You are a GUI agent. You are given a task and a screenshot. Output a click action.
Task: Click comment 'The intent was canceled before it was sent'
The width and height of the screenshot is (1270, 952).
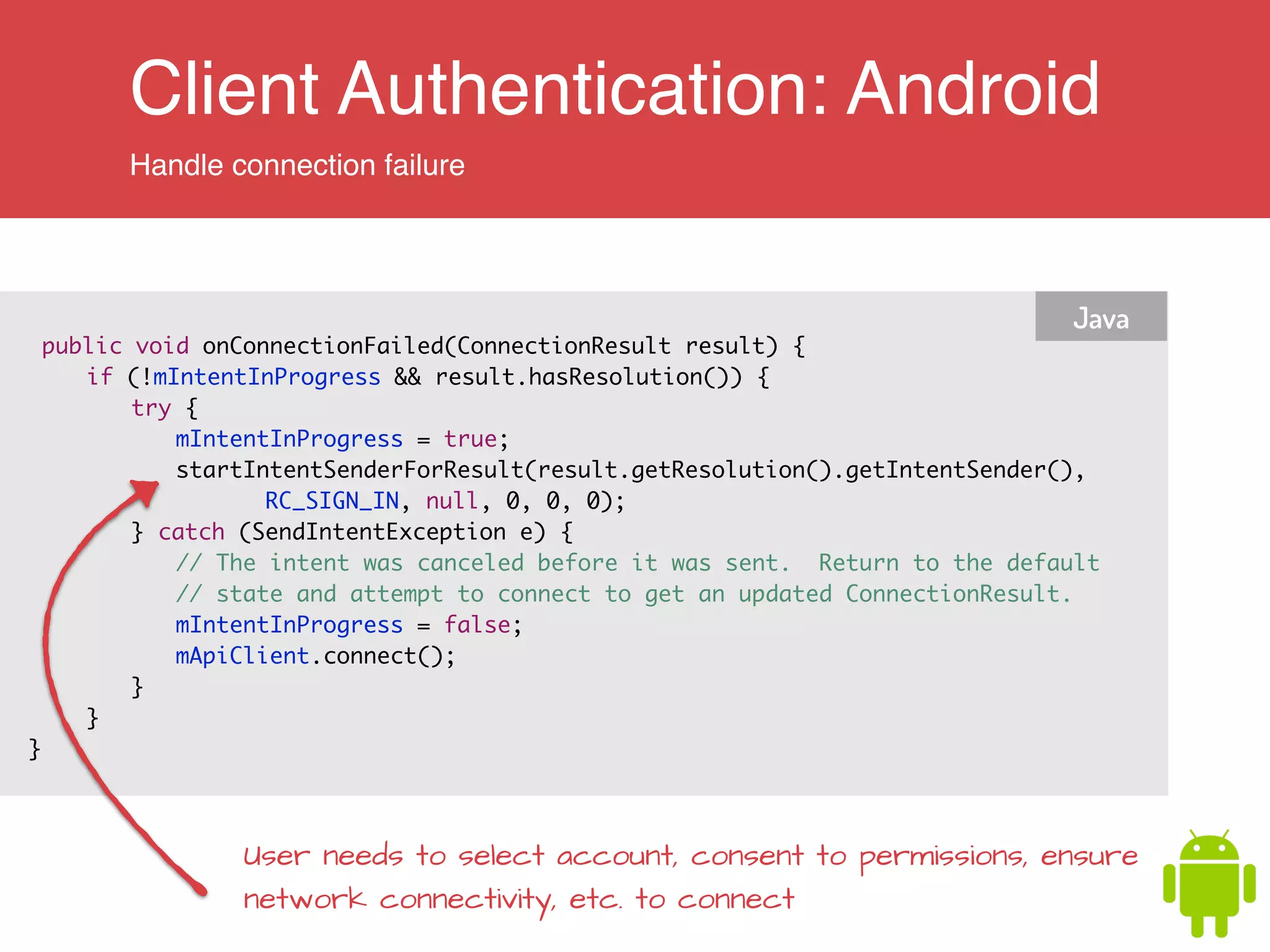click(x=637, y=563)
